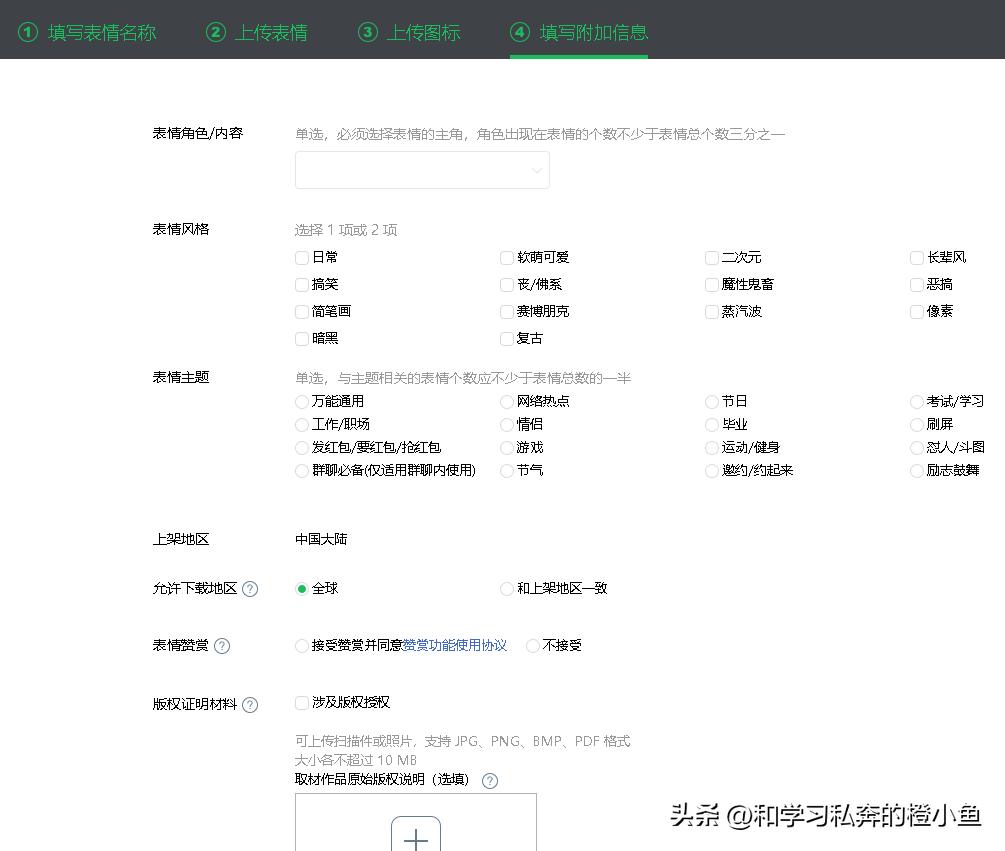This screenshot has height=851, width=1005.
Task: Check the 像素 style option
Action: (917, 311)
